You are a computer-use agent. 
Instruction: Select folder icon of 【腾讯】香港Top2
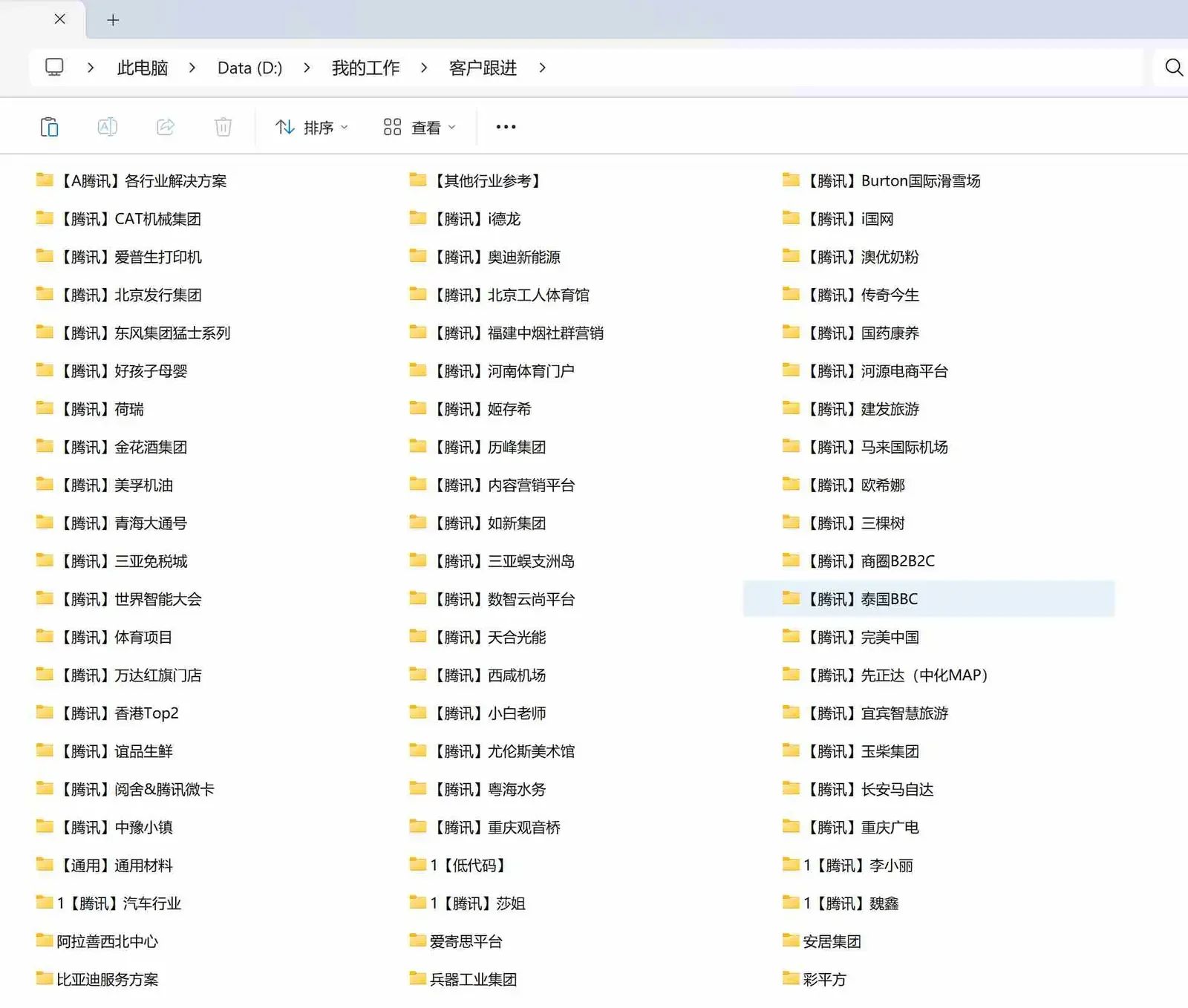point(45,712)
